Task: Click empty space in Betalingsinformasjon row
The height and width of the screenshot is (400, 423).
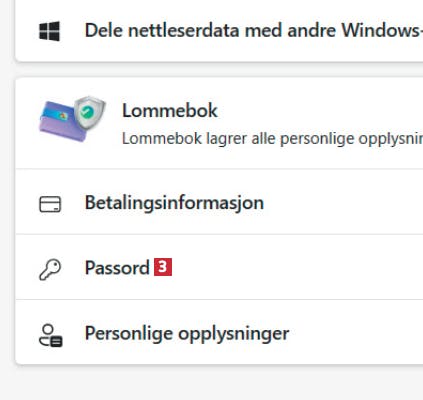Action: click(x=343, y=202)
